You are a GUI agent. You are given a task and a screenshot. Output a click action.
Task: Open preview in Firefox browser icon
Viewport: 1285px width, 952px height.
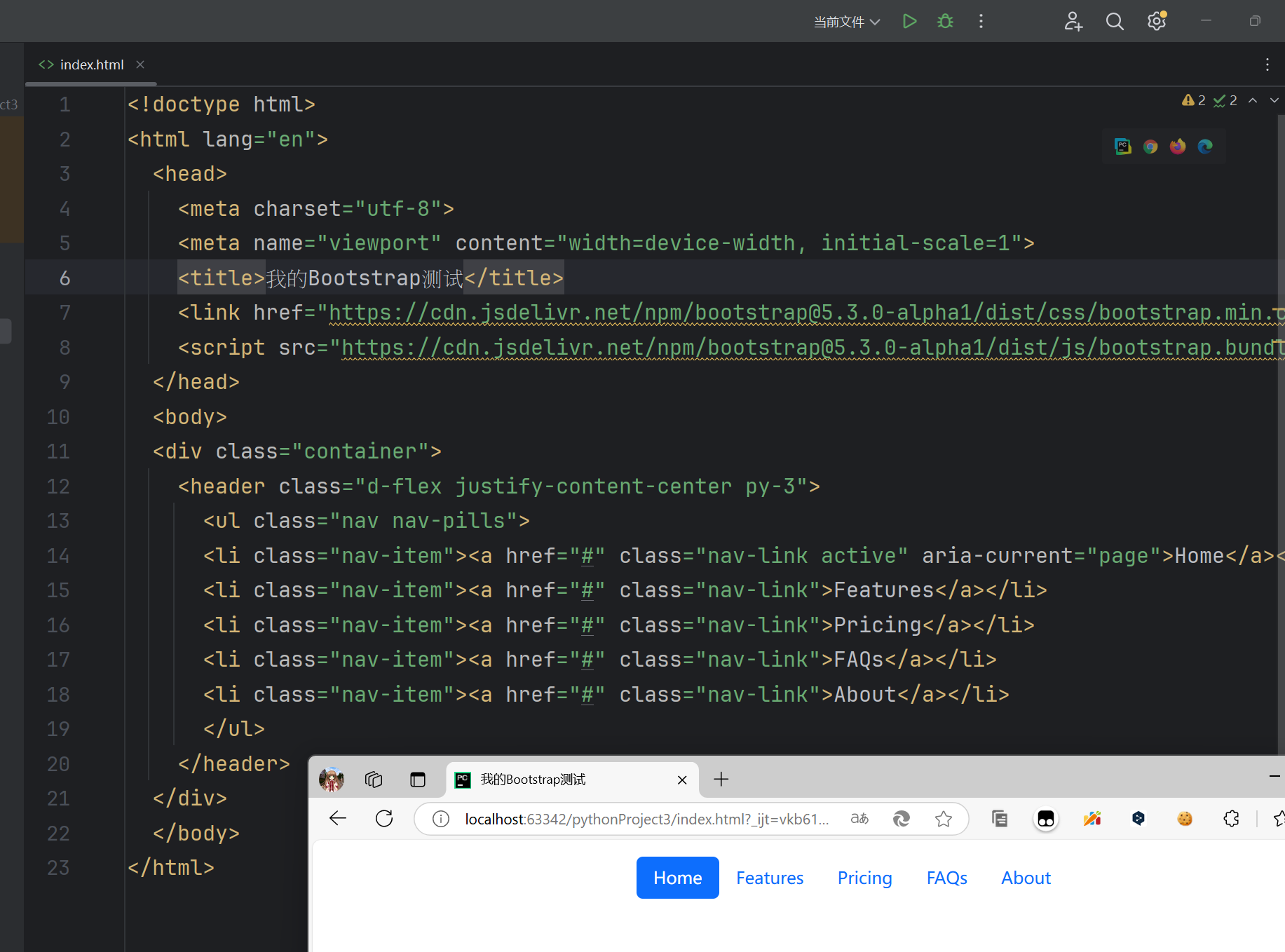tap(1178, 147)
